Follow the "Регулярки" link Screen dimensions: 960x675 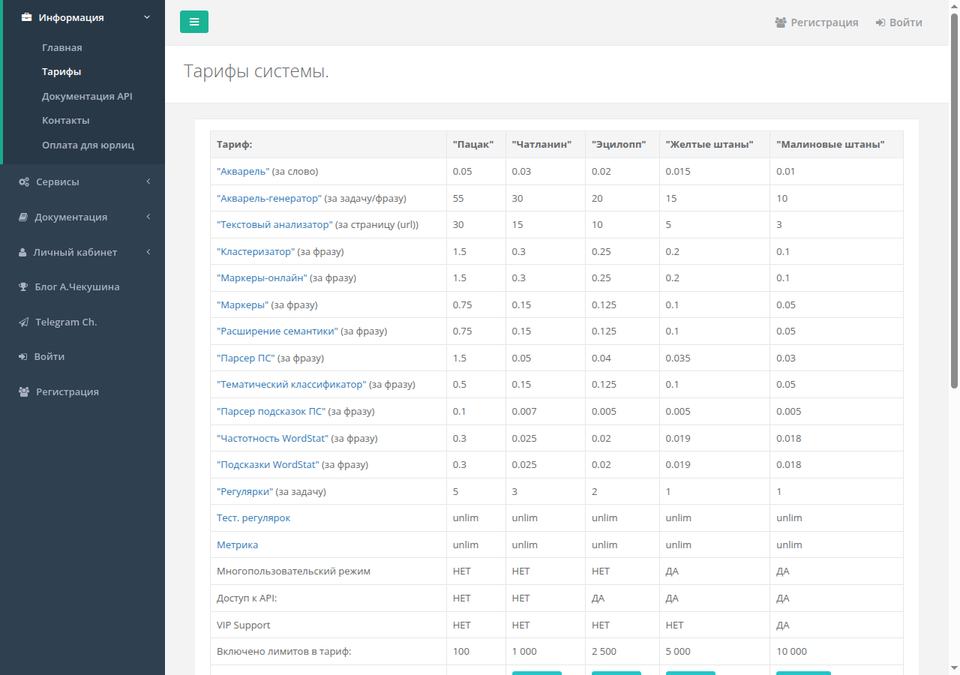(245, 492)
